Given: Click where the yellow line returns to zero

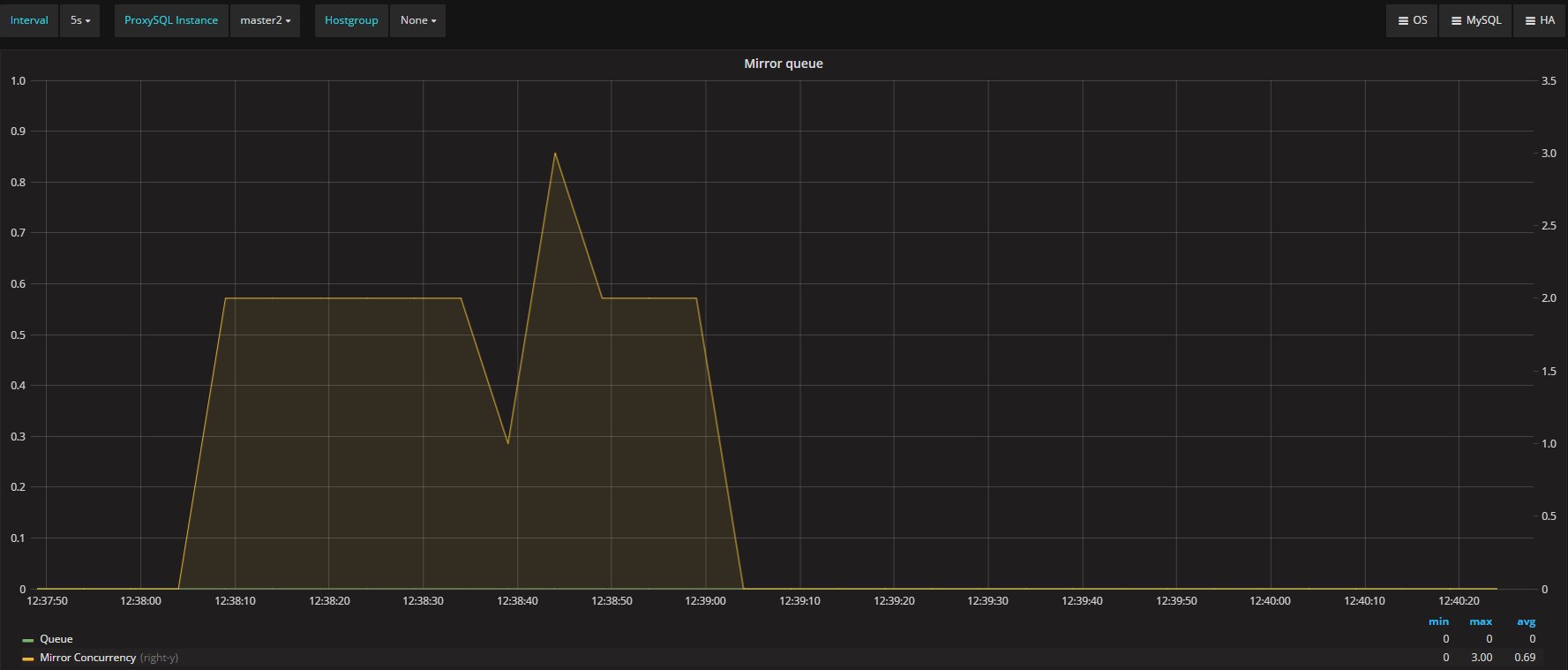Looking at the screenshot, I should point(744,588).
